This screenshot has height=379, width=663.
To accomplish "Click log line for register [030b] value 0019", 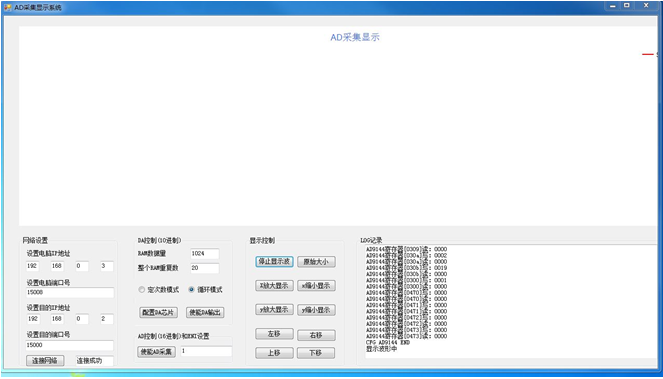I will 406,268.
